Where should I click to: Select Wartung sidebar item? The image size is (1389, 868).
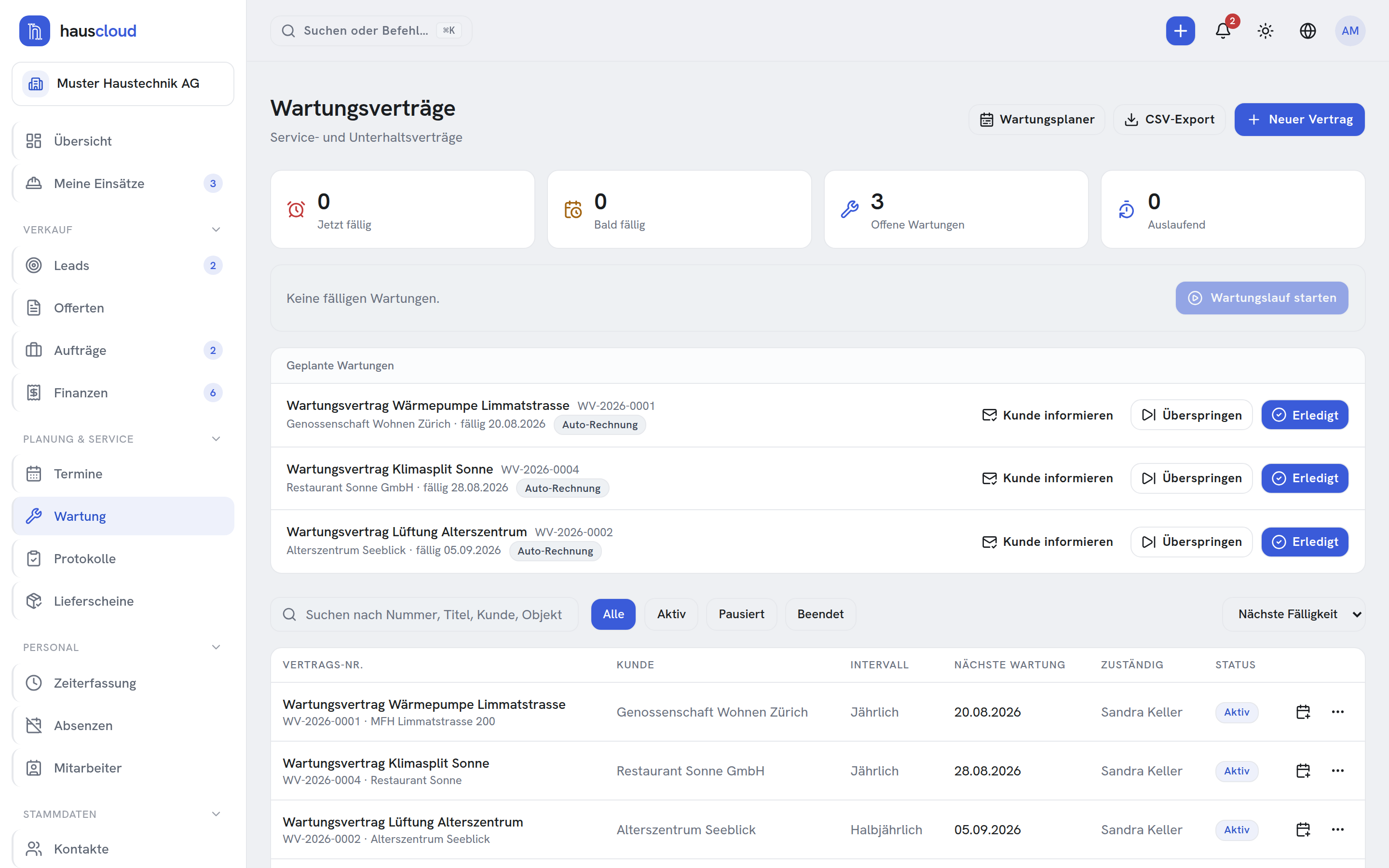click(x=123, y=516)
